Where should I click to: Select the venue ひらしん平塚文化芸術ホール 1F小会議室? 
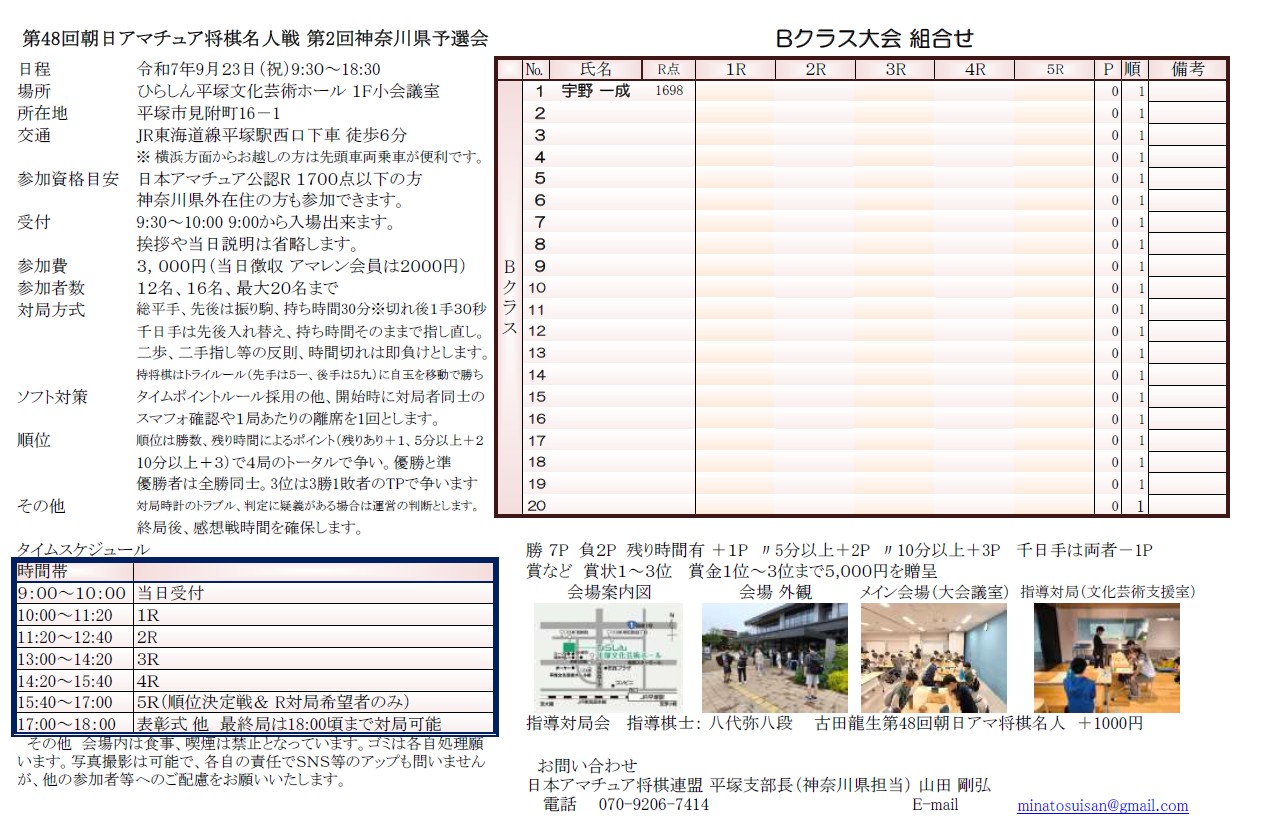(x=288, y=91)
